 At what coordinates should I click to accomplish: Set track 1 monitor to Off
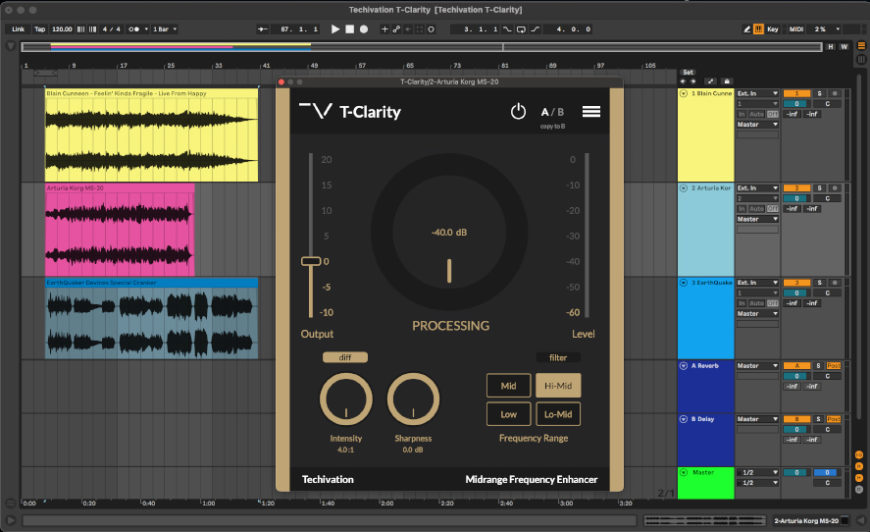click(772, 114)
